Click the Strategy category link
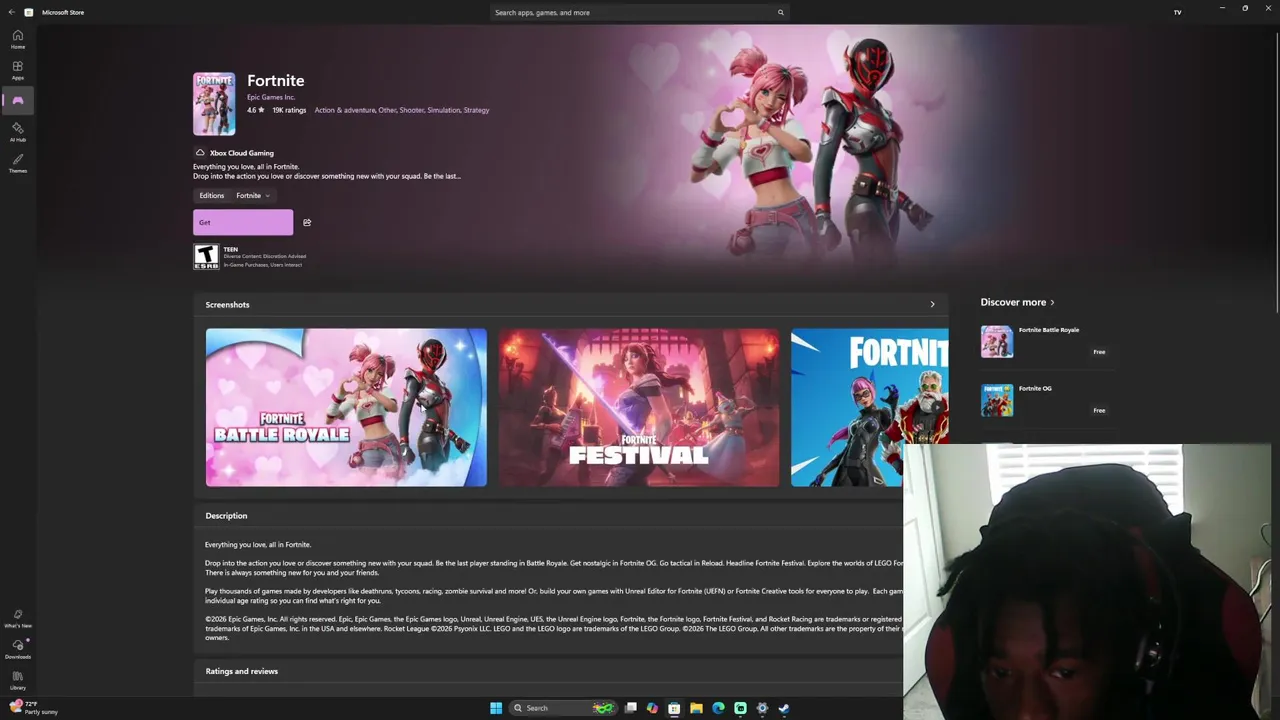The height and width of the screenshot is (720, 1280). [x=476, y=110]
